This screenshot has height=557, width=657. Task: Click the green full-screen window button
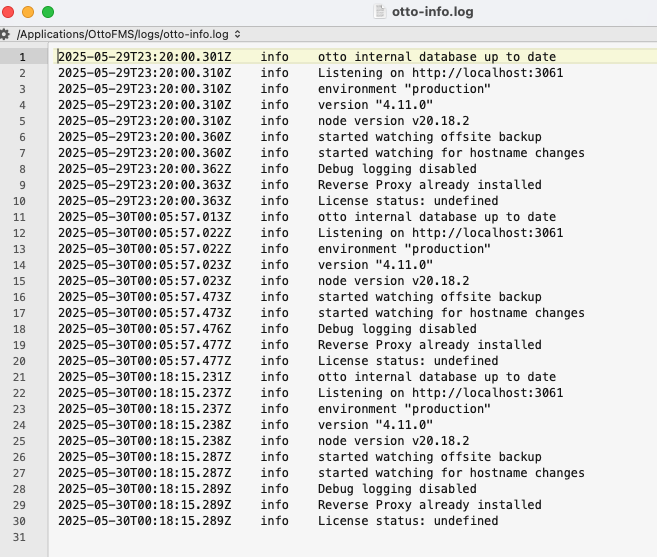pyautogui.click(x=48, y=12)
